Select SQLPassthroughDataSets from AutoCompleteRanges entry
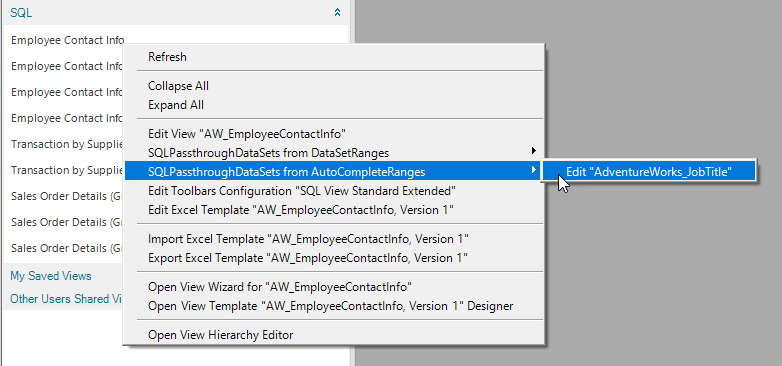782x366 pixels. pos(333,172)
